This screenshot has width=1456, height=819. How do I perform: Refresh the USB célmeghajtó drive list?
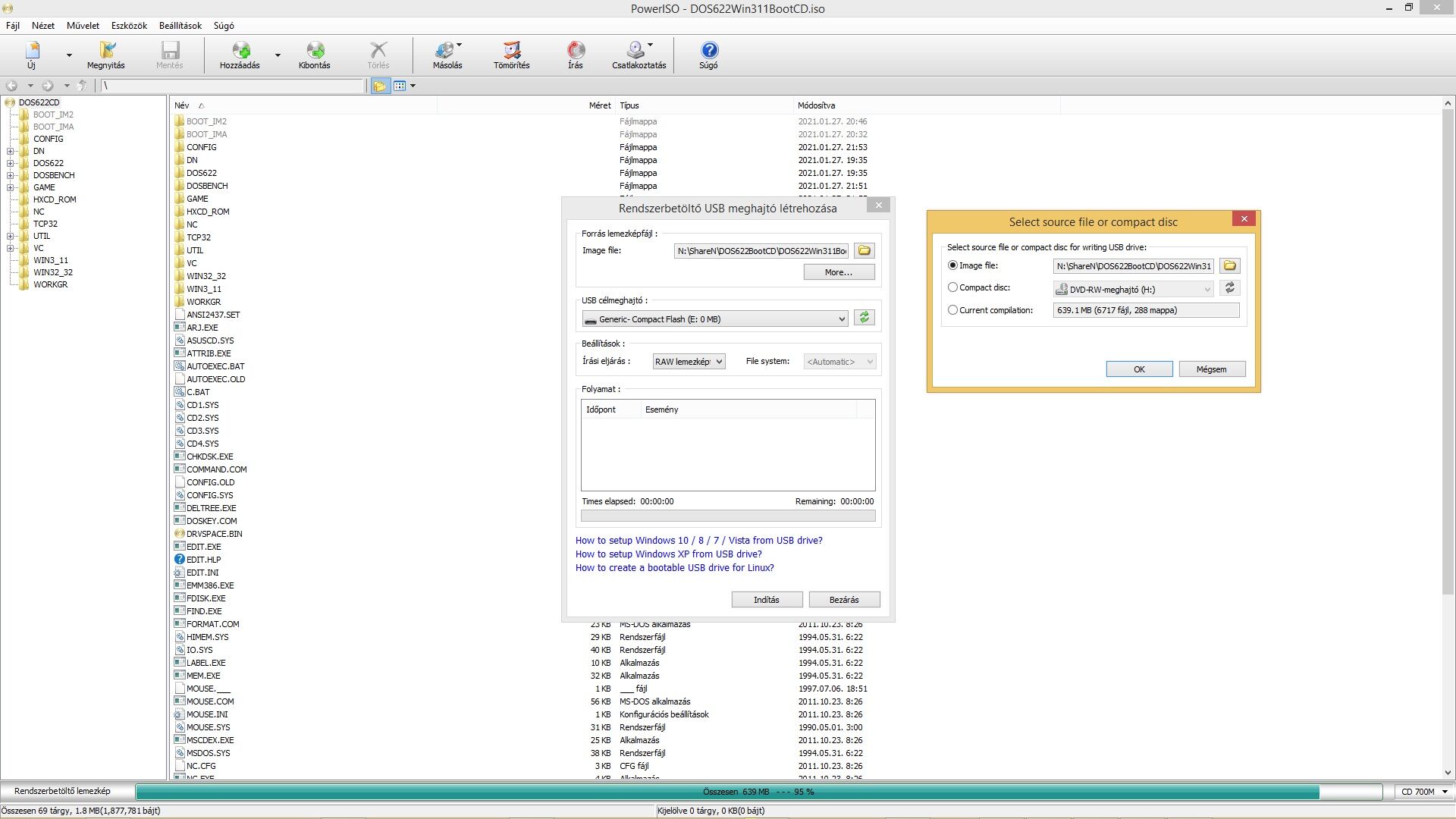pyautogui.click(x=864, y=318)
